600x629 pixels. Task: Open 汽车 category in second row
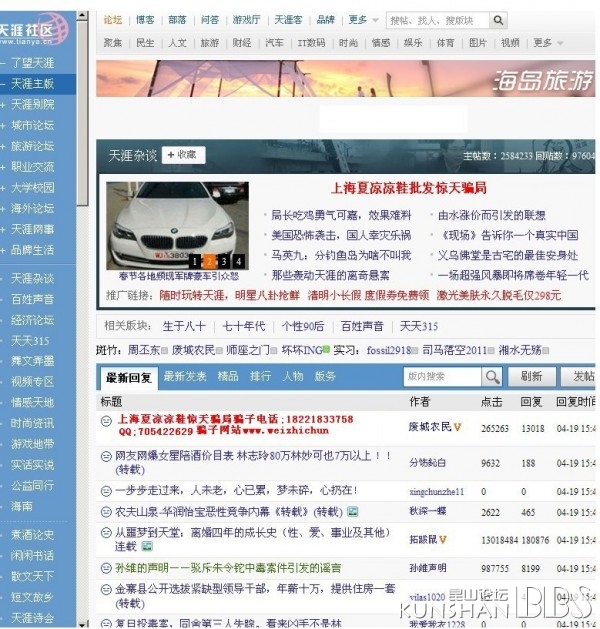click(274, 43)
